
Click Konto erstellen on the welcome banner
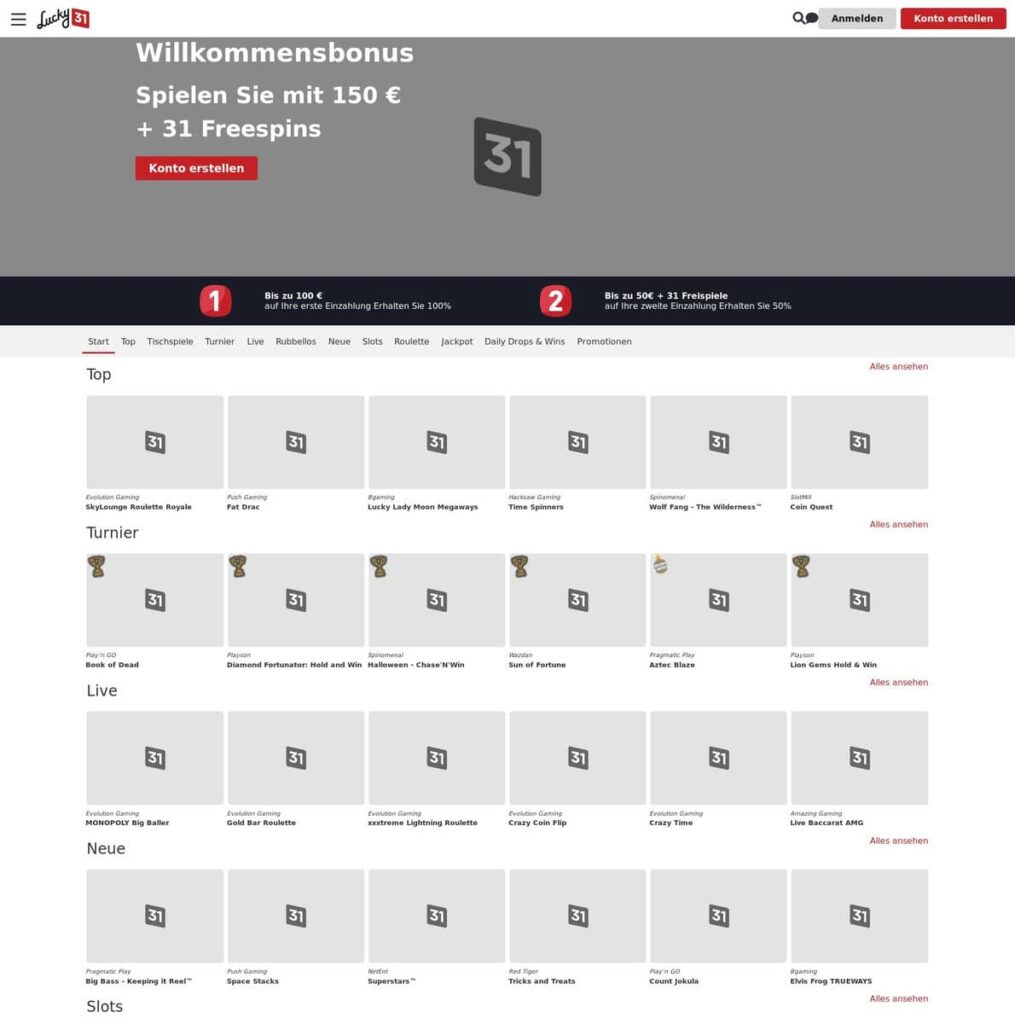(x=196, y=168)
